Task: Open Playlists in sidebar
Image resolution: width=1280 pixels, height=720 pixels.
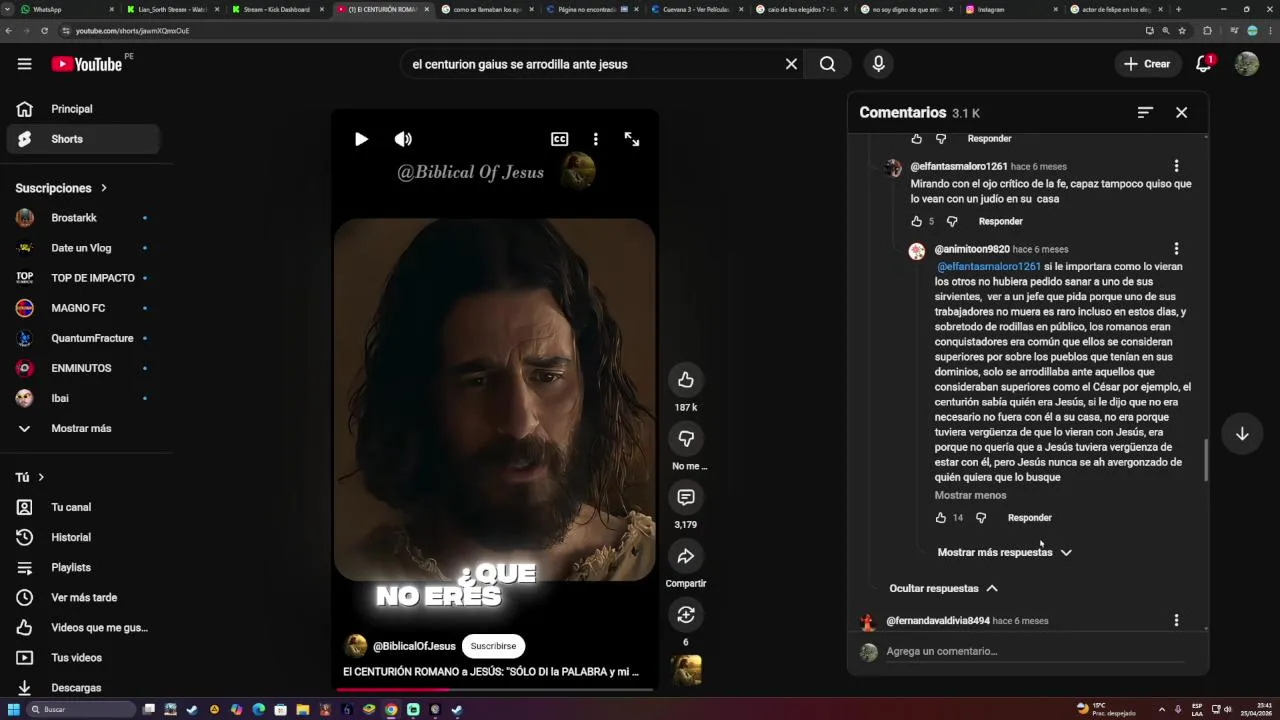Action: (83, 567)
